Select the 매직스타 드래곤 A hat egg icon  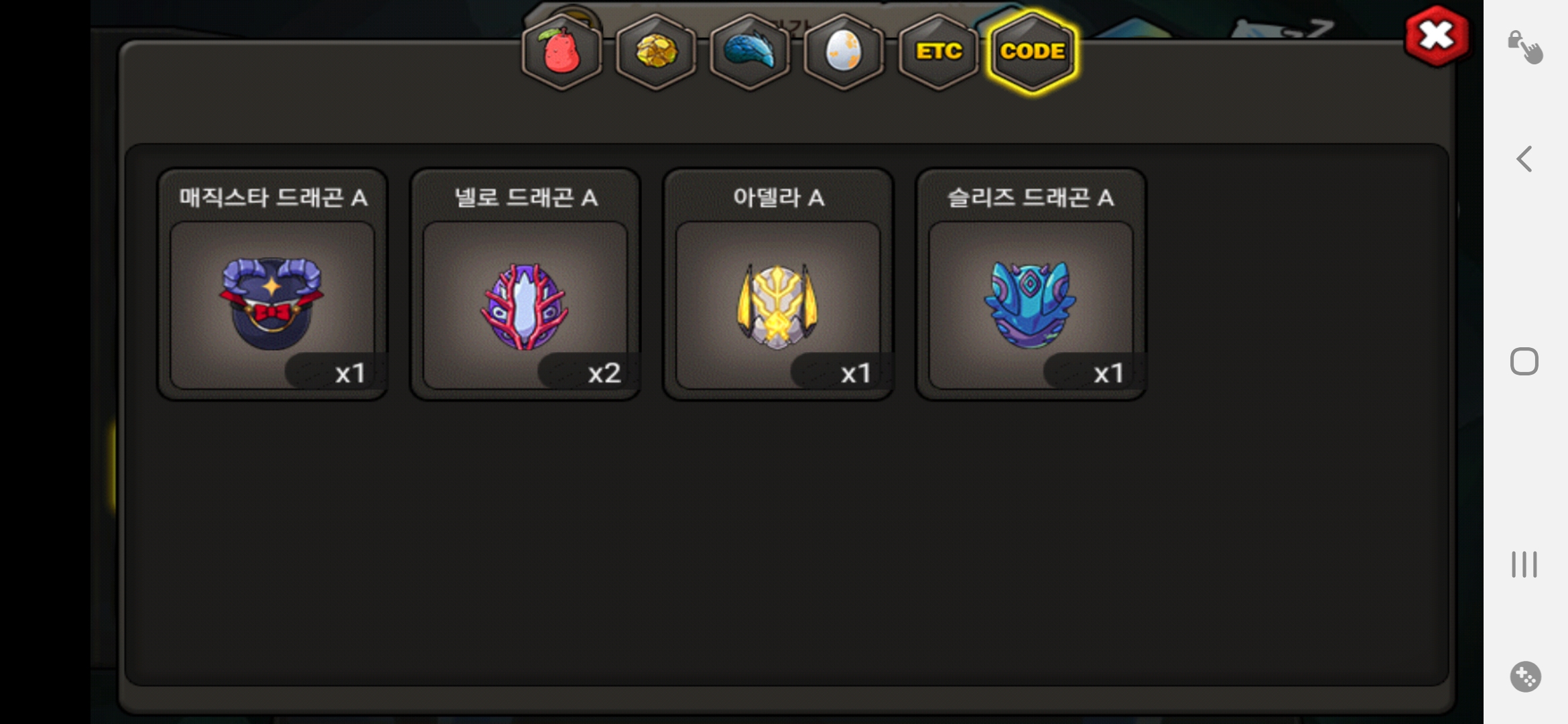click(271, 304)
